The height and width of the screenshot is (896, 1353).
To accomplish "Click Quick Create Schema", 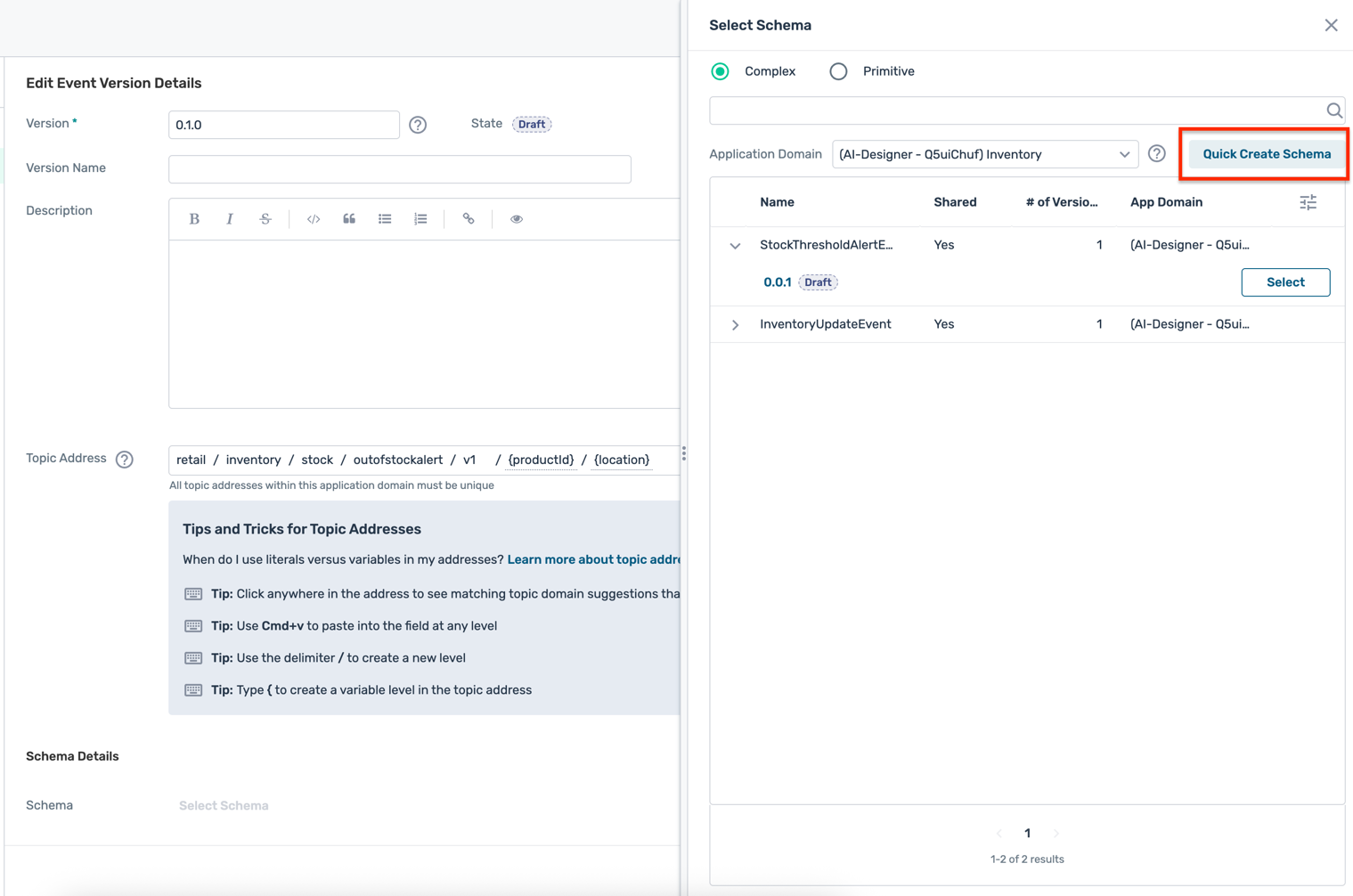I will (x=1266, y=153).
